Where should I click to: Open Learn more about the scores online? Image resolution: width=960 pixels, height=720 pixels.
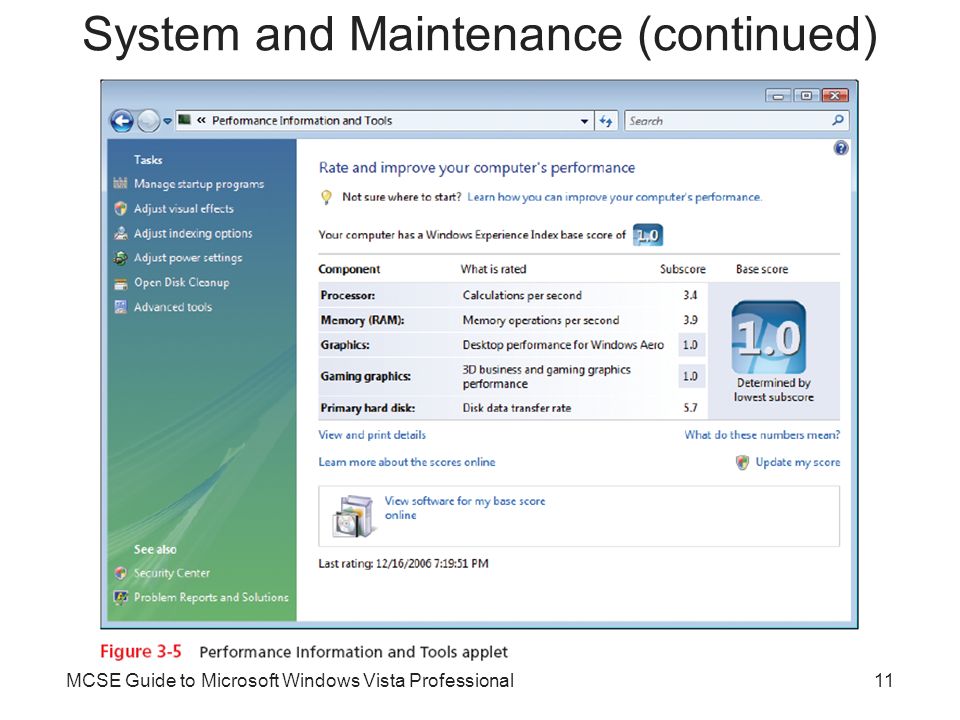407,462
